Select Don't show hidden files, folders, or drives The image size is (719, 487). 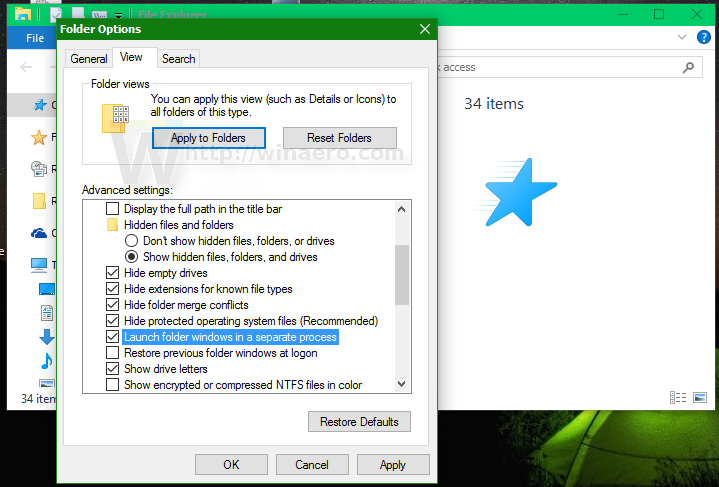point(131,241)
